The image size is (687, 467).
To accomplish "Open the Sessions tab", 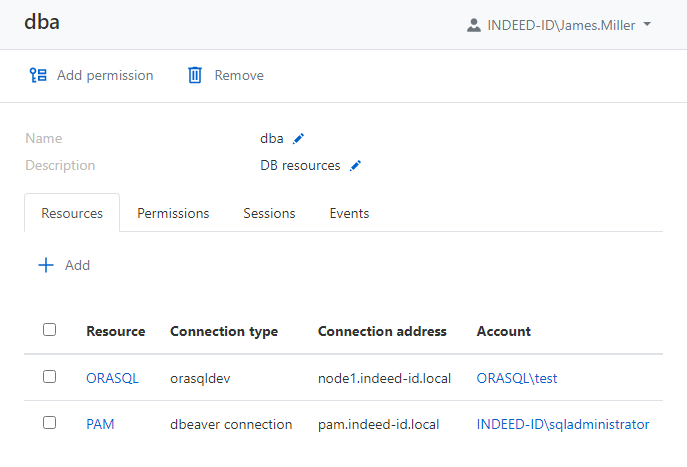I will tap(269, 213).
